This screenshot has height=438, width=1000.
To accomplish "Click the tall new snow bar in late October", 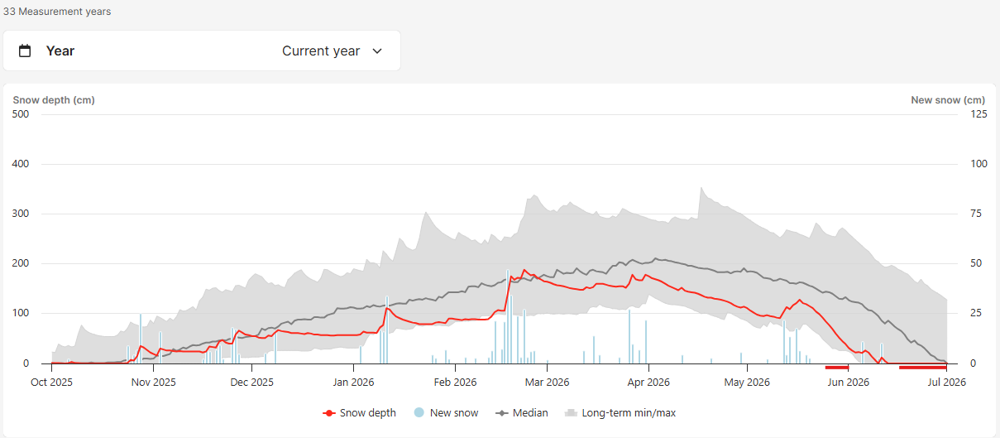I will [140, 339].
